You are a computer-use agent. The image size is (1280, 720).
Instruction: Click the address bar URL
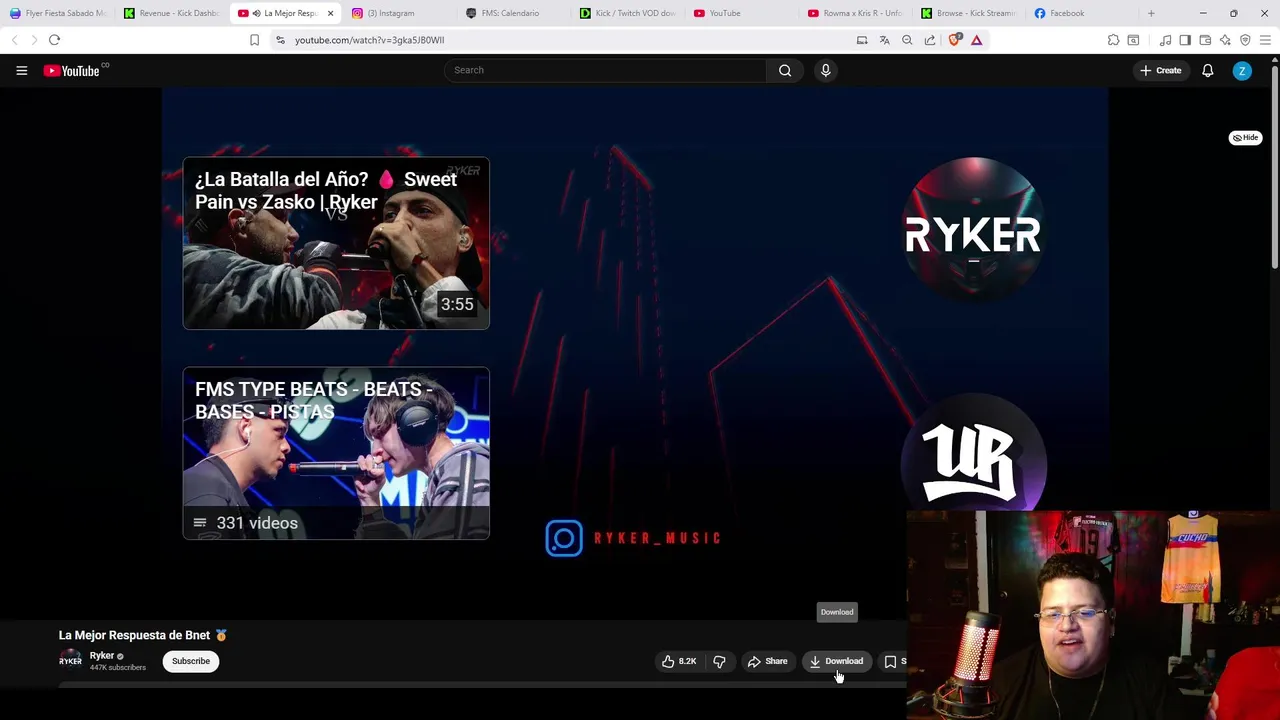tap(369, 40)
